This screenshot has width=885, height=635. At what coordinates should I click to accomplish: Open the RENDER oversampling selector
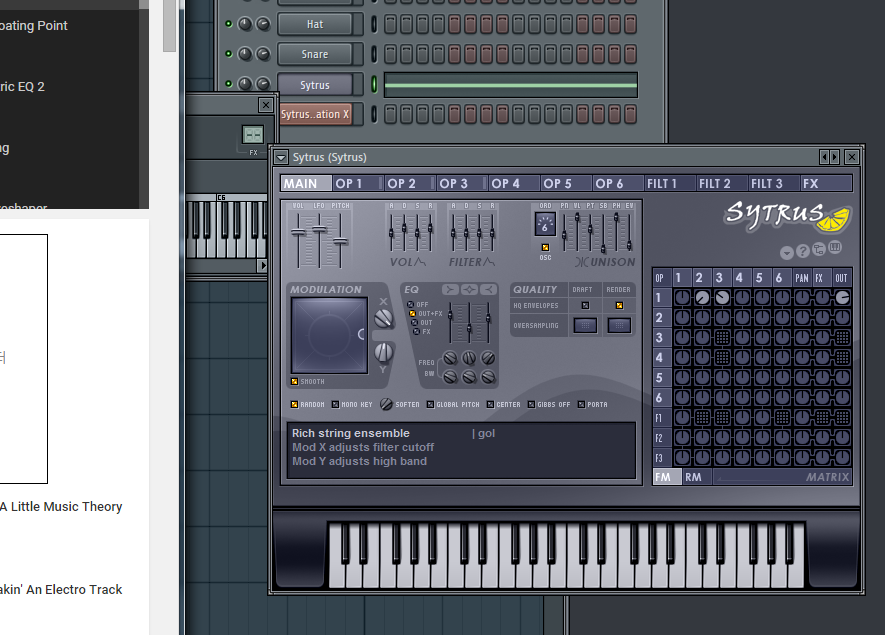619,325
